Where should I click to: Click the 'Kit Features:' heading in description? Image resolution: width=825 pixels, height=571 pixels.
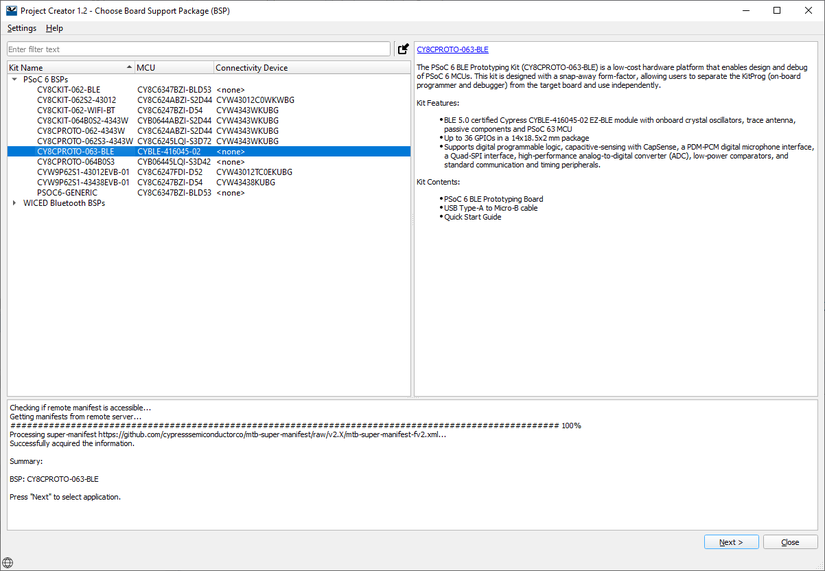click(438, 103)
